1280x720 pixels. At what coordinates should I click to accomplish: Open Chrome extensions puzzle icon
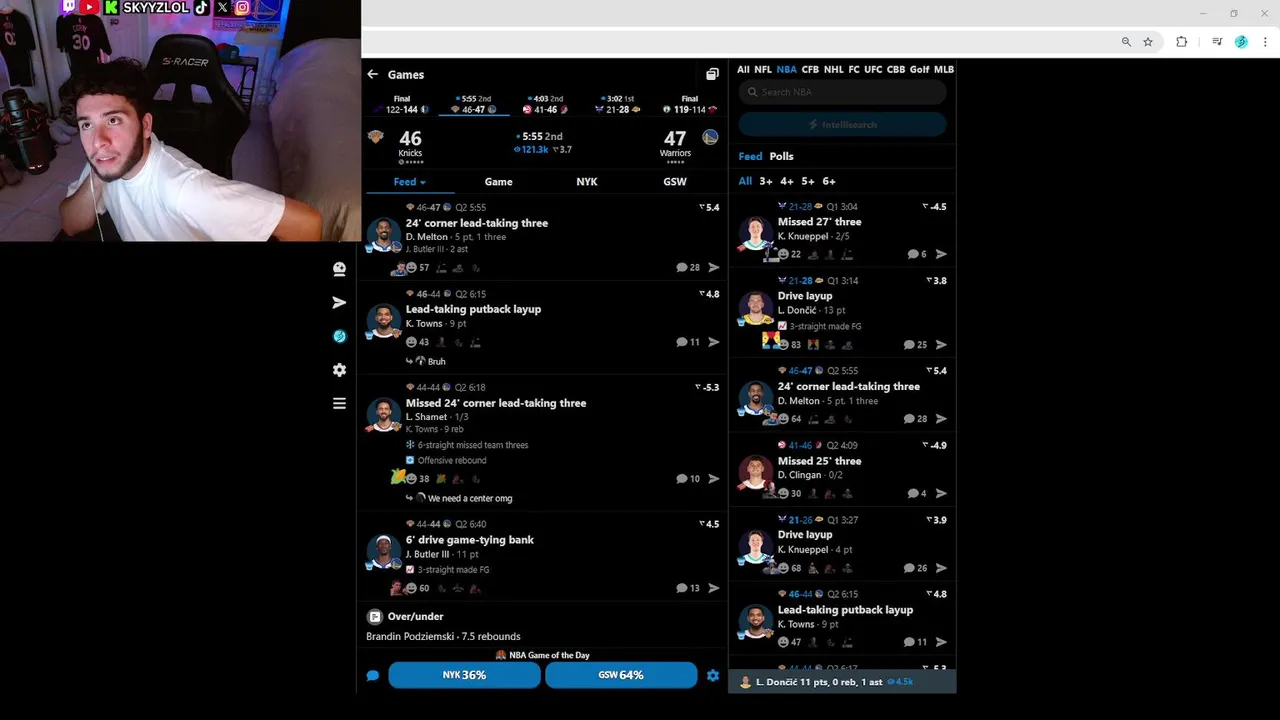click(1182, 42)
